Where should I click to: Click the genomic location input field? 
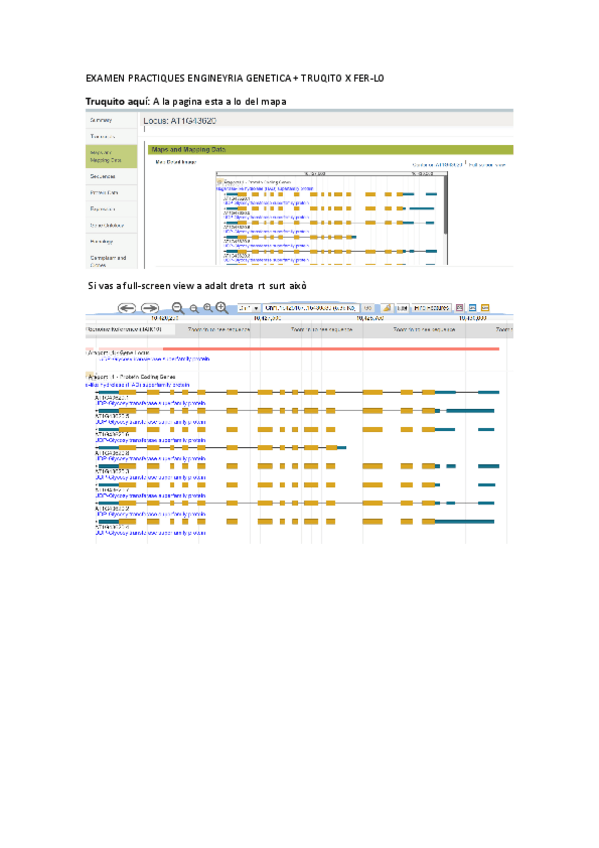[310, 308]
